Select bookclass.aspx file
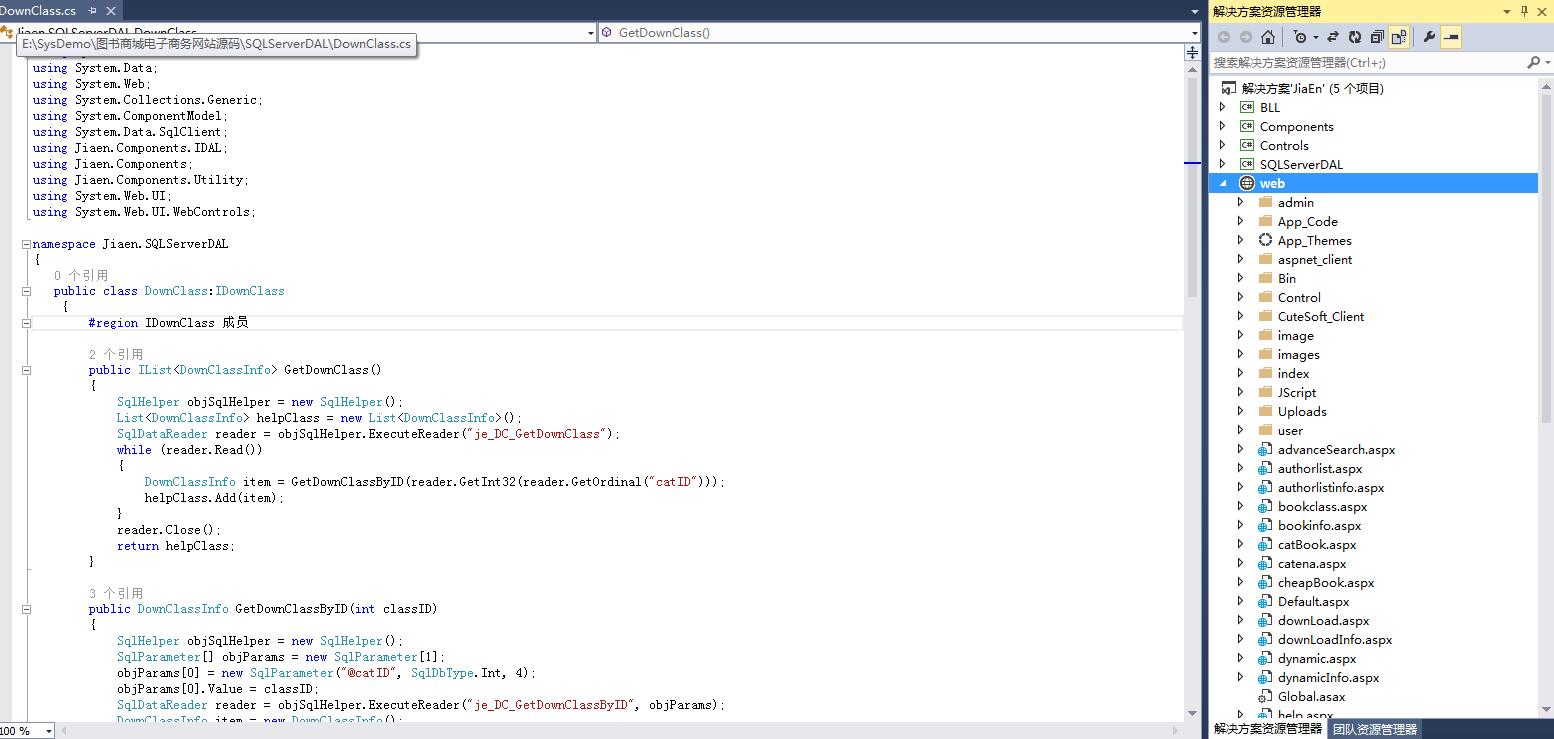Image resolution: width=1554 pixels, height=739 pixels. tap(1322, 506)
